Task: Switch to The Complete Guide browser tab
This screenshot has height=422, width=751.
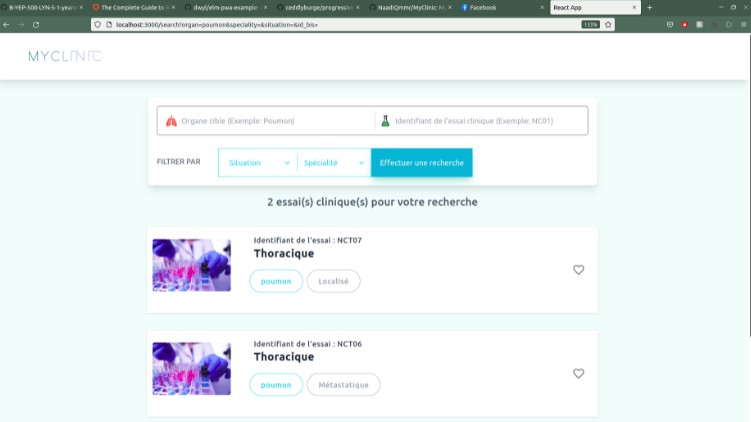Action: [x=130, y=7]
